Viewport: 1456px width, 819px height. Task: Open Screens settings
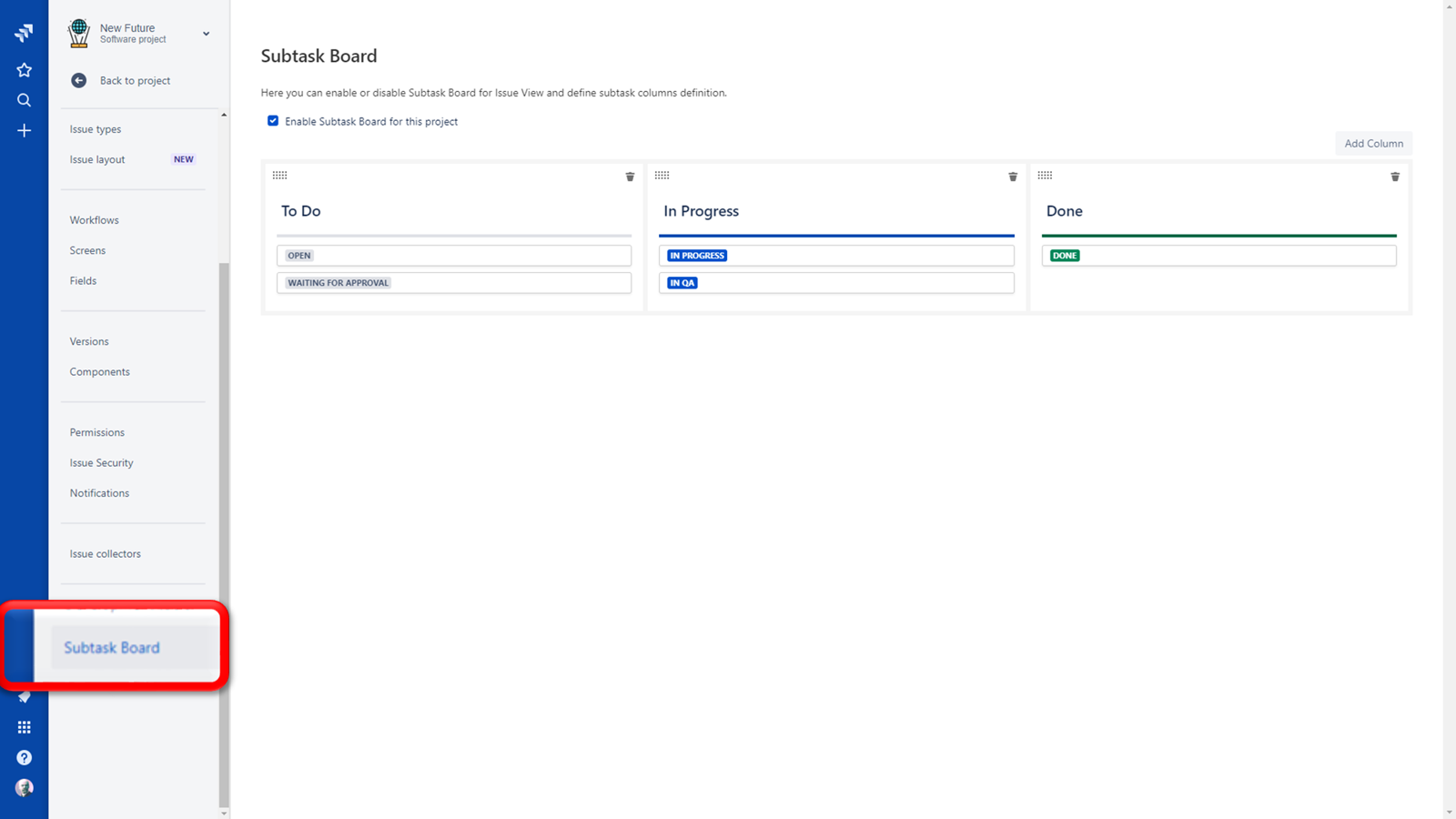(x=87, y=250)
